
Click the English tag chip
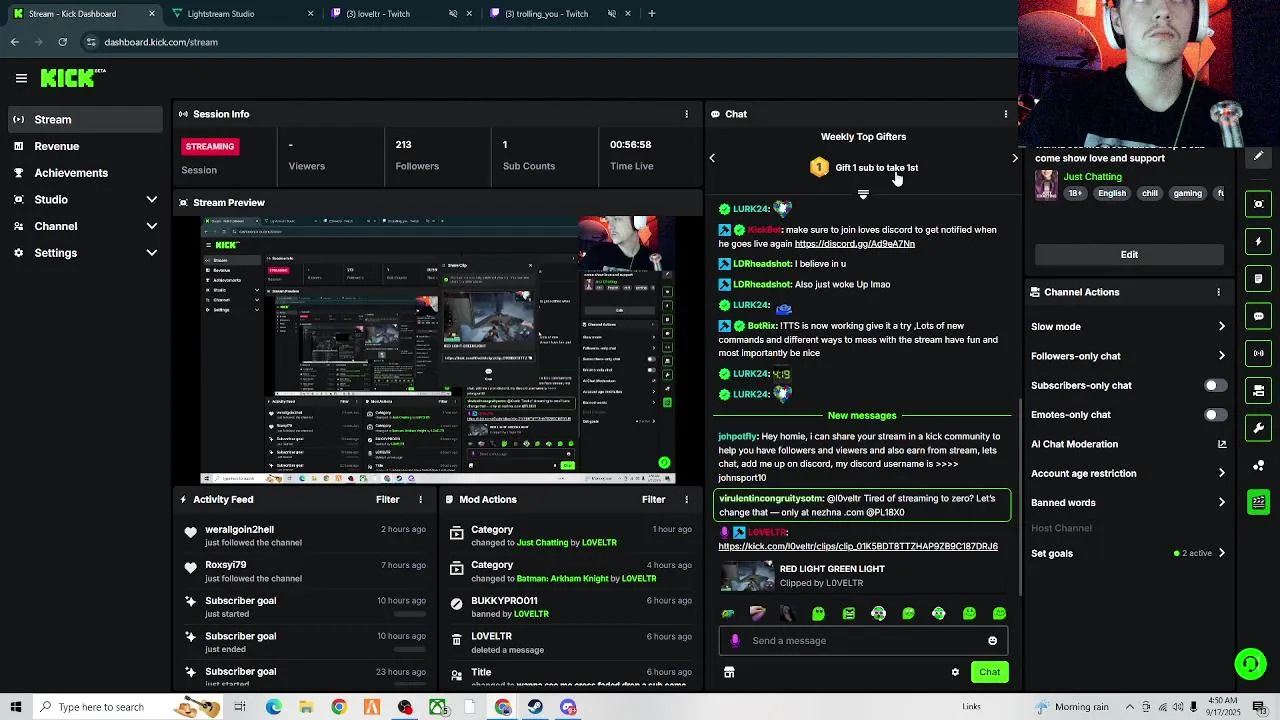pyautogui.click(x=1112, y=193)
